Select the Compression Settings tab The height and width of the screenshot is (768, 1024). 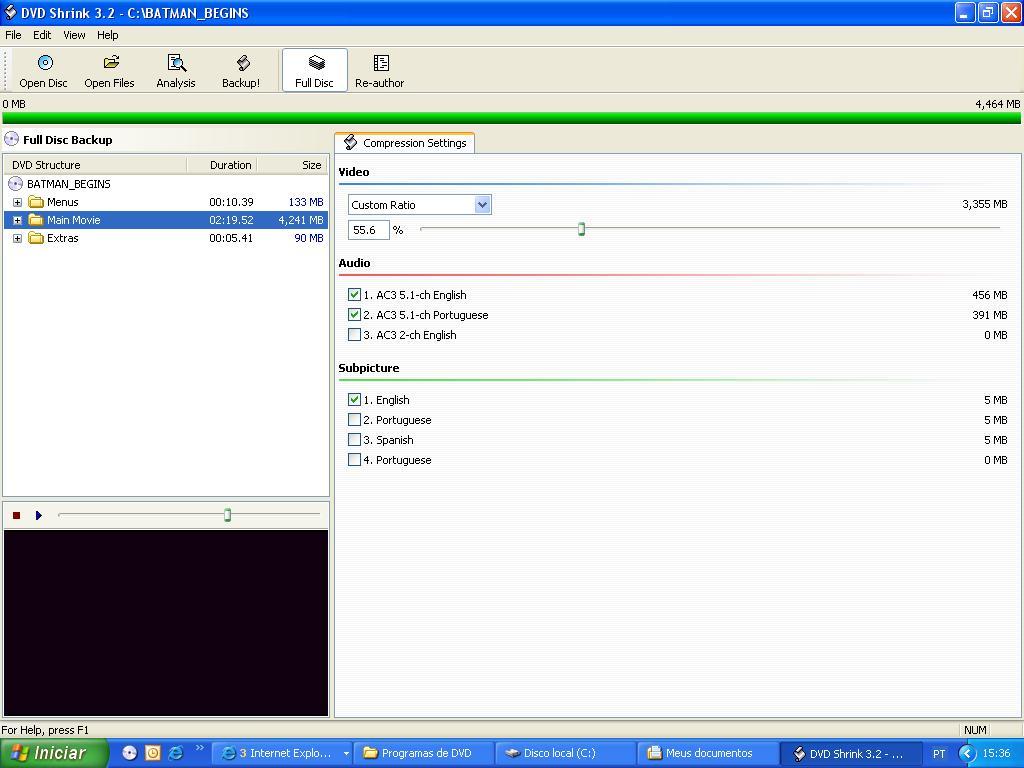click(405, 142)
